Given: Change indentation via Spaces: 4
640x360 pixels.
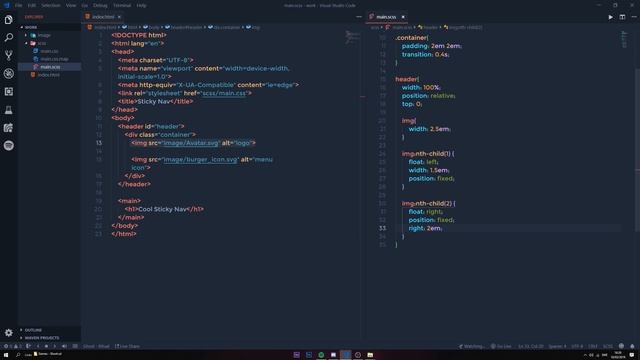Looking at the screenshot, I should 557,346.
